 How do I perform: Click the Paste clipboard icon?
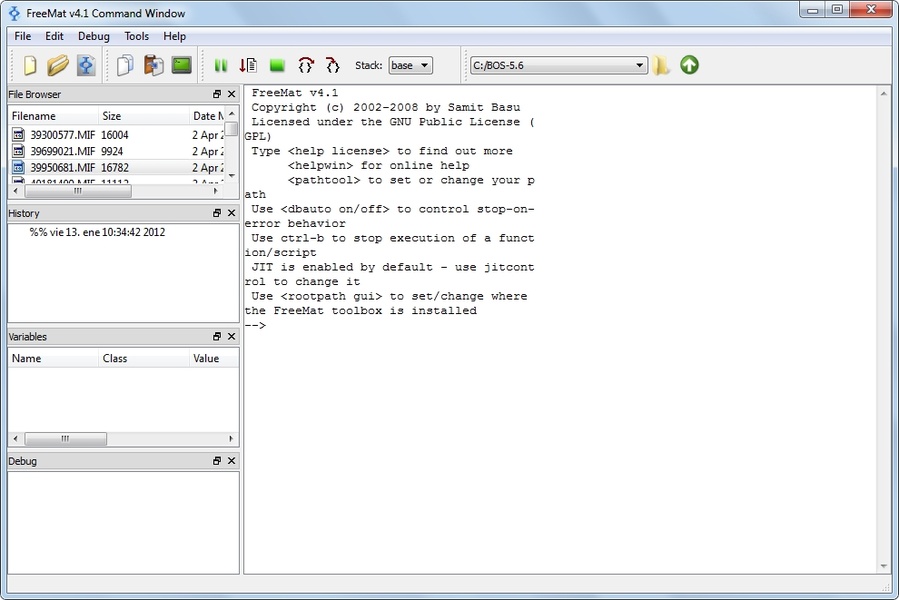tap(154, 65)
